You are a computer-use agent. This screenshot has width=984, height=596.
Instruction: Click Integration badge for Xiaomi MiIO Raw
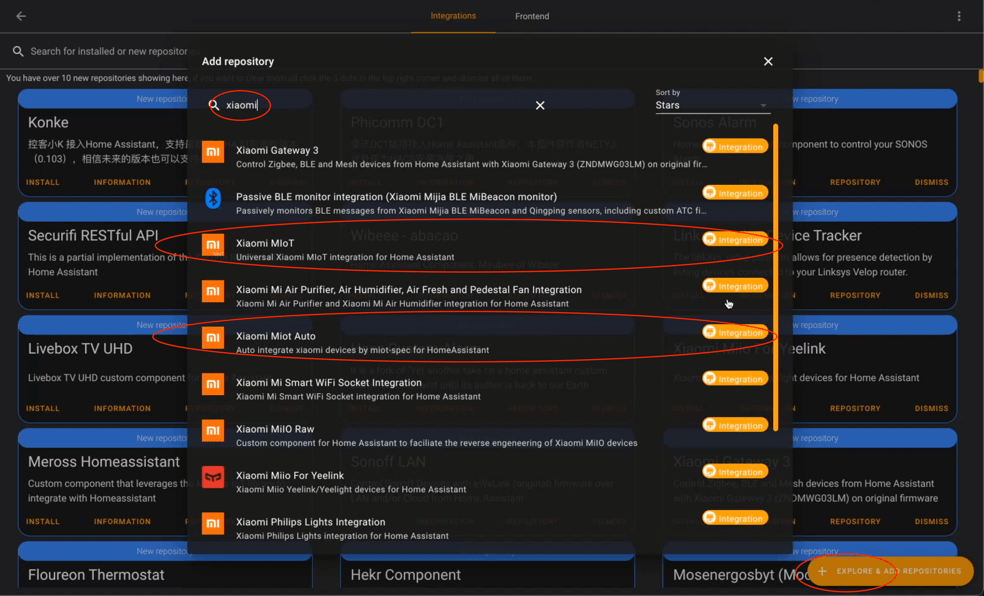tap(735, 425)
